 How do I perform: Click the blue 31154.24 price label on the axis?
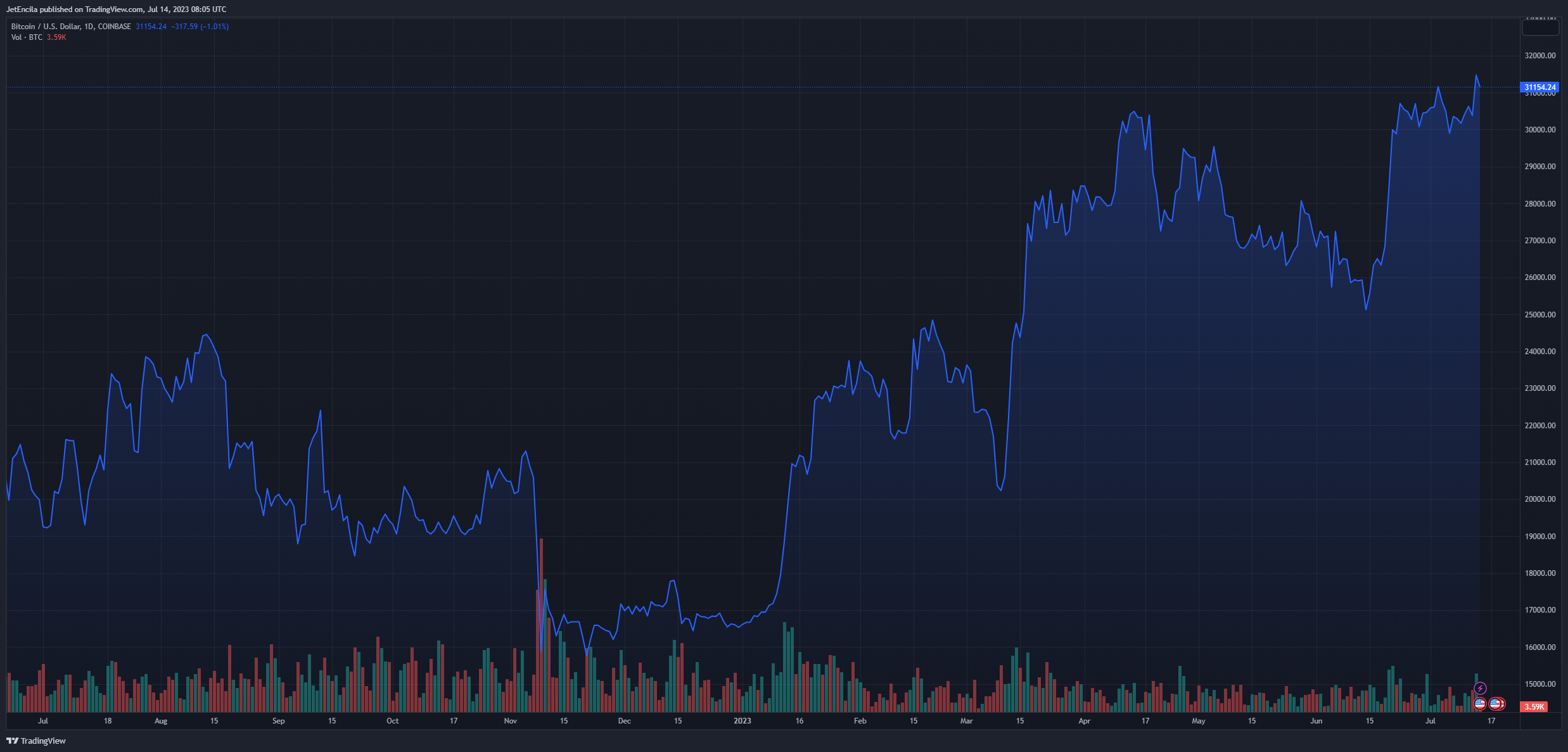pyautogui.click(x=1539, y=87)
